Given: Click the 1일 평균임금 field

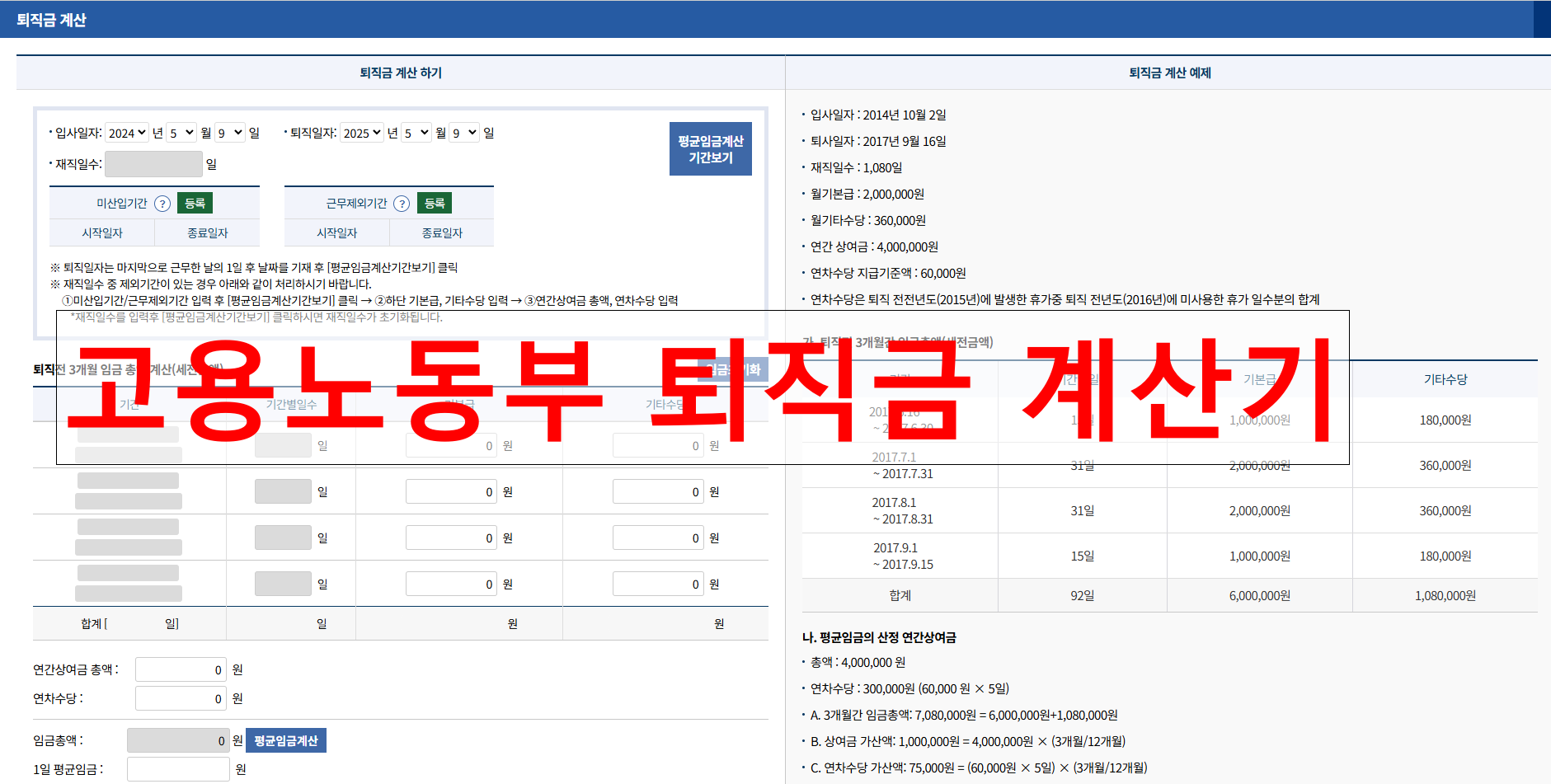Looking at the screenshot, I should 178,769.
